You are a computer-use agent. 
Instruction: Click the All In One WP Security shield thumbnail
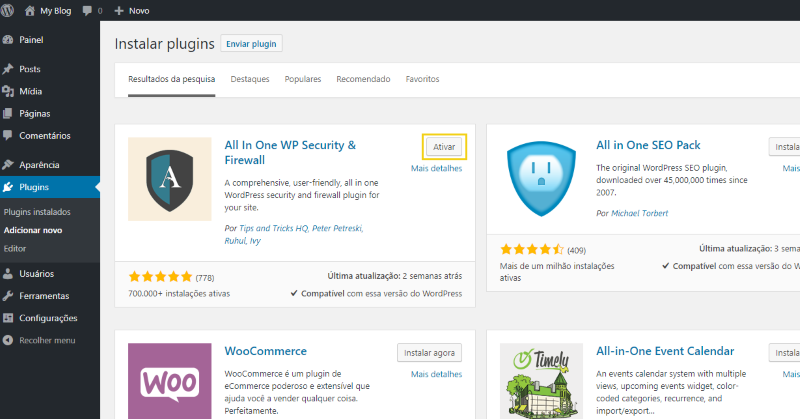click(x=169, y=179)
